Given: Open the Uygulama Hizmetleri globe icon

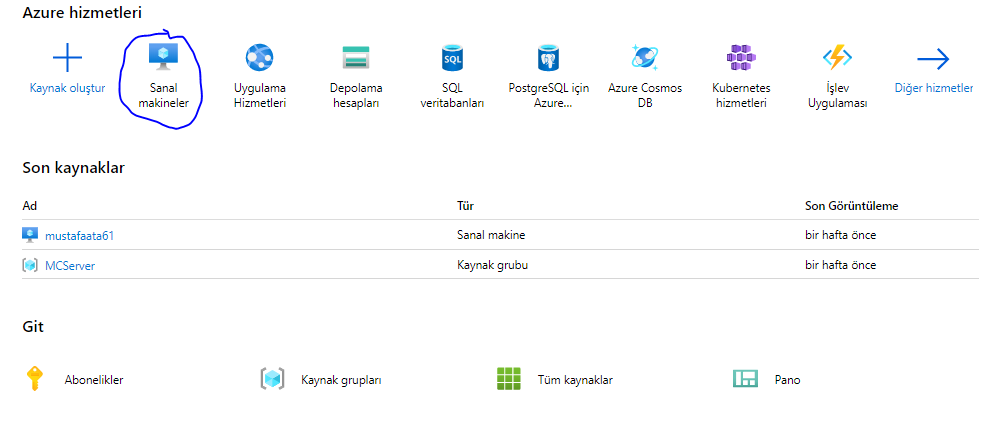Looking at the screenshot, I should point(260,58).
